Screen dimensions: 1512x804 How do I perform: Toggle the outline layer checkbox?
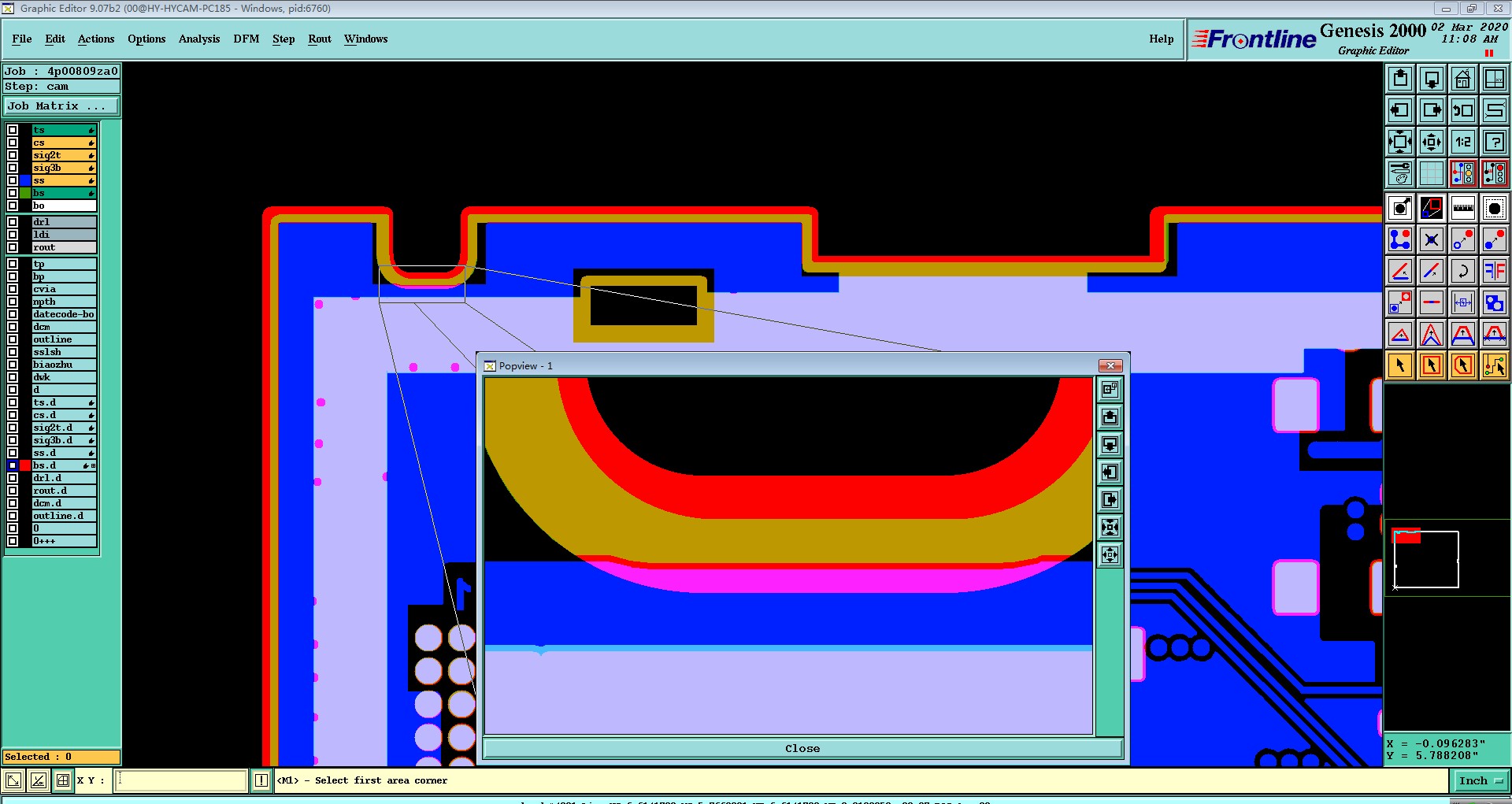[x=13, y=339]
